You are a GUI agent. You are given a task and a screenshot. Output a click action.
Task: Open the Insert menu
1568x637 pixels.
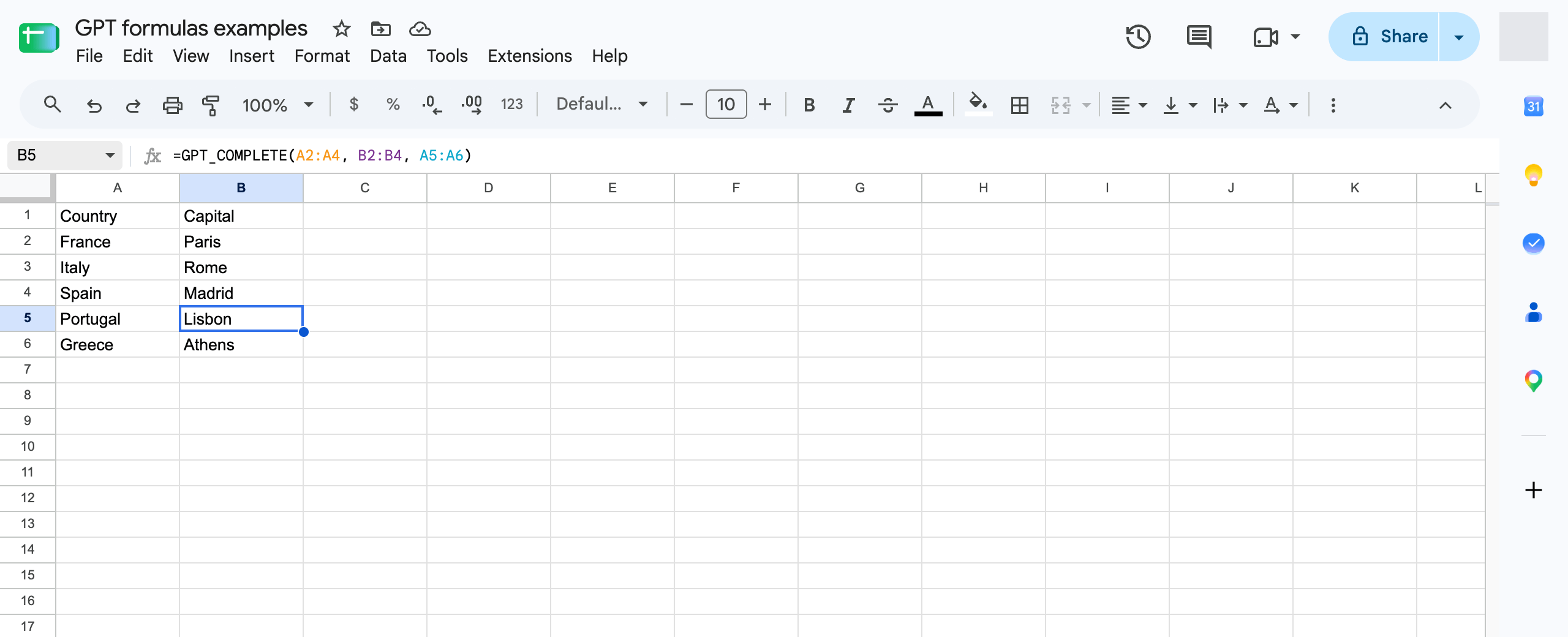pyautogui.click(x=251, y=56)
